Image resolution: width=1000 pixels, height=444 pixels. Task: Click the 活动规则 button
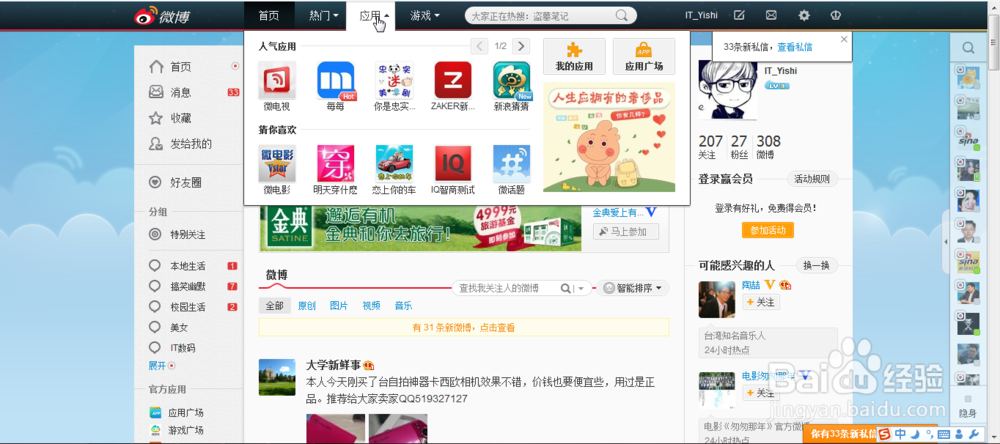click(812, 179)
